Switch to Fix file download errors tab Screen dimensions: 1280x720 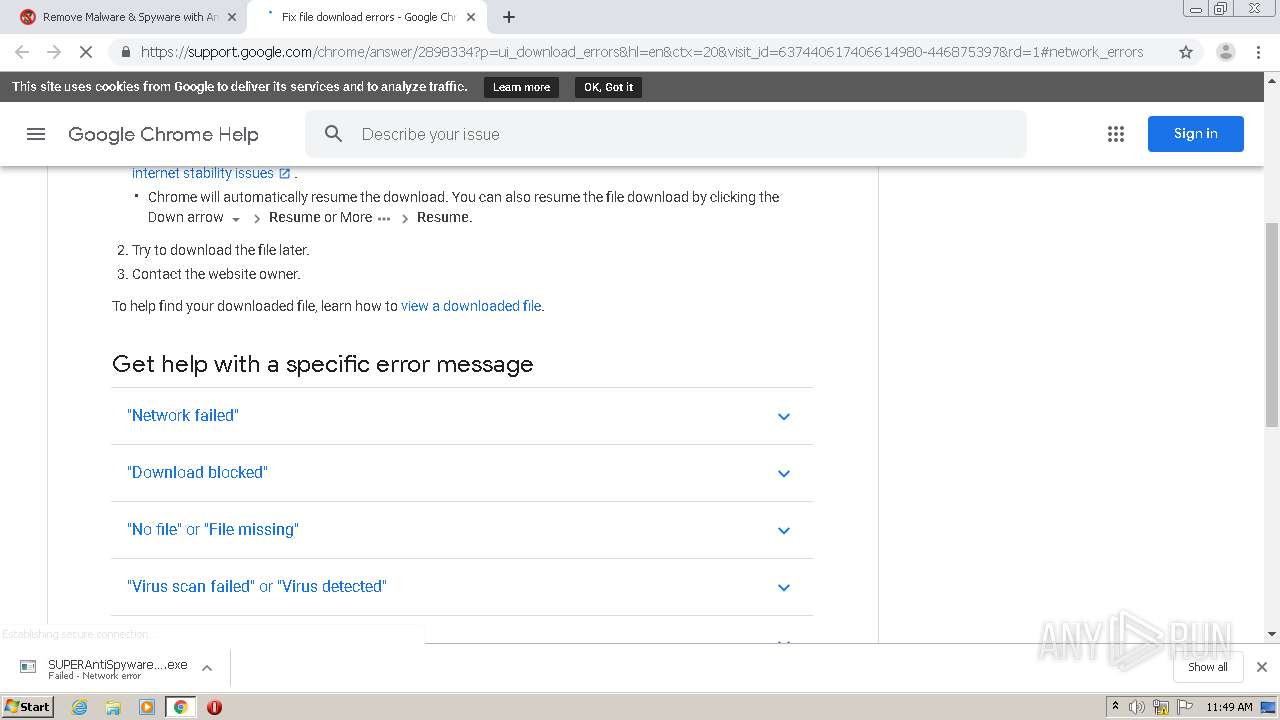(x=367, y=17)
